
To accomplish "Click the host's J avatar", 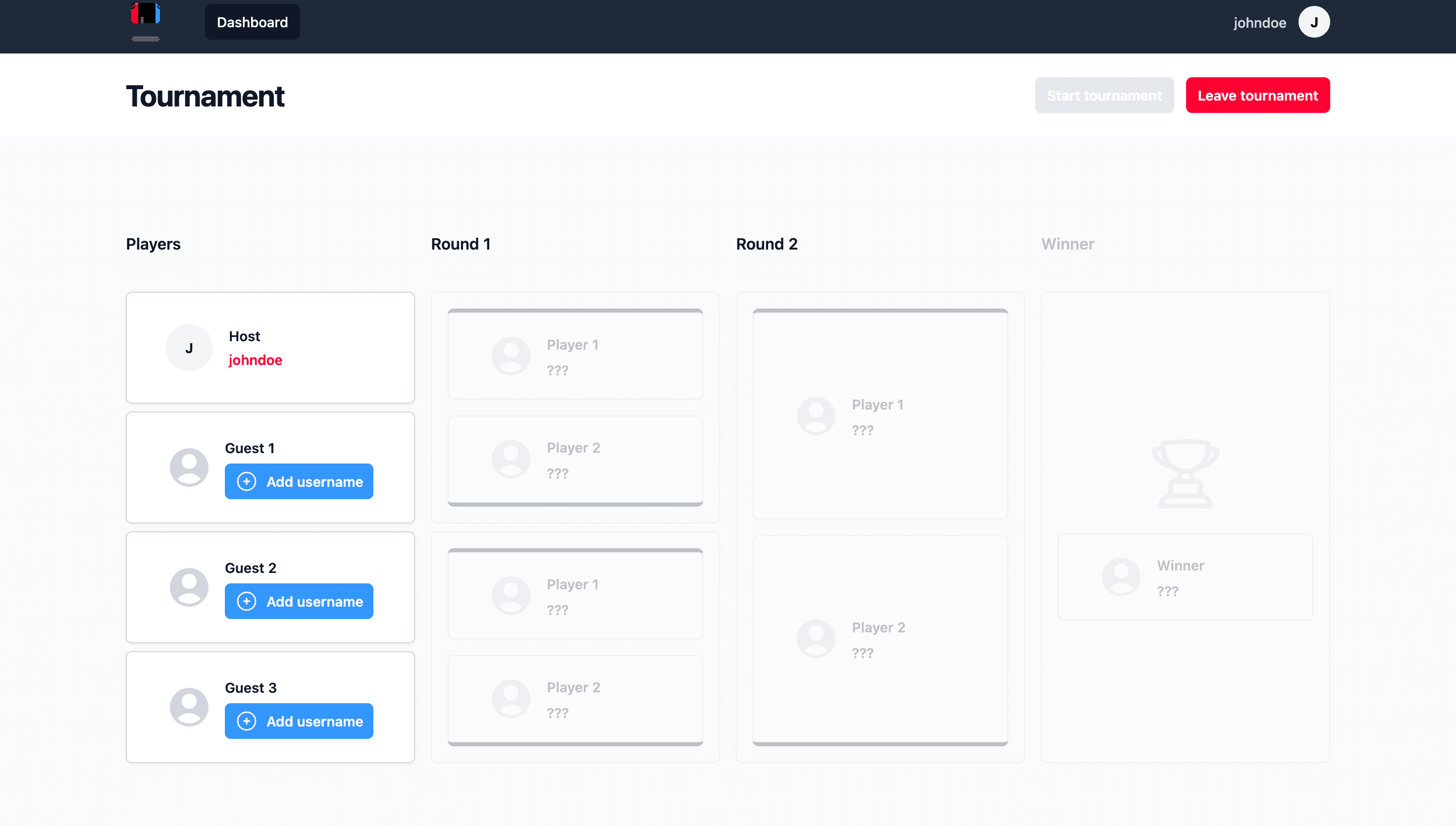I will [x=189, y=348].
